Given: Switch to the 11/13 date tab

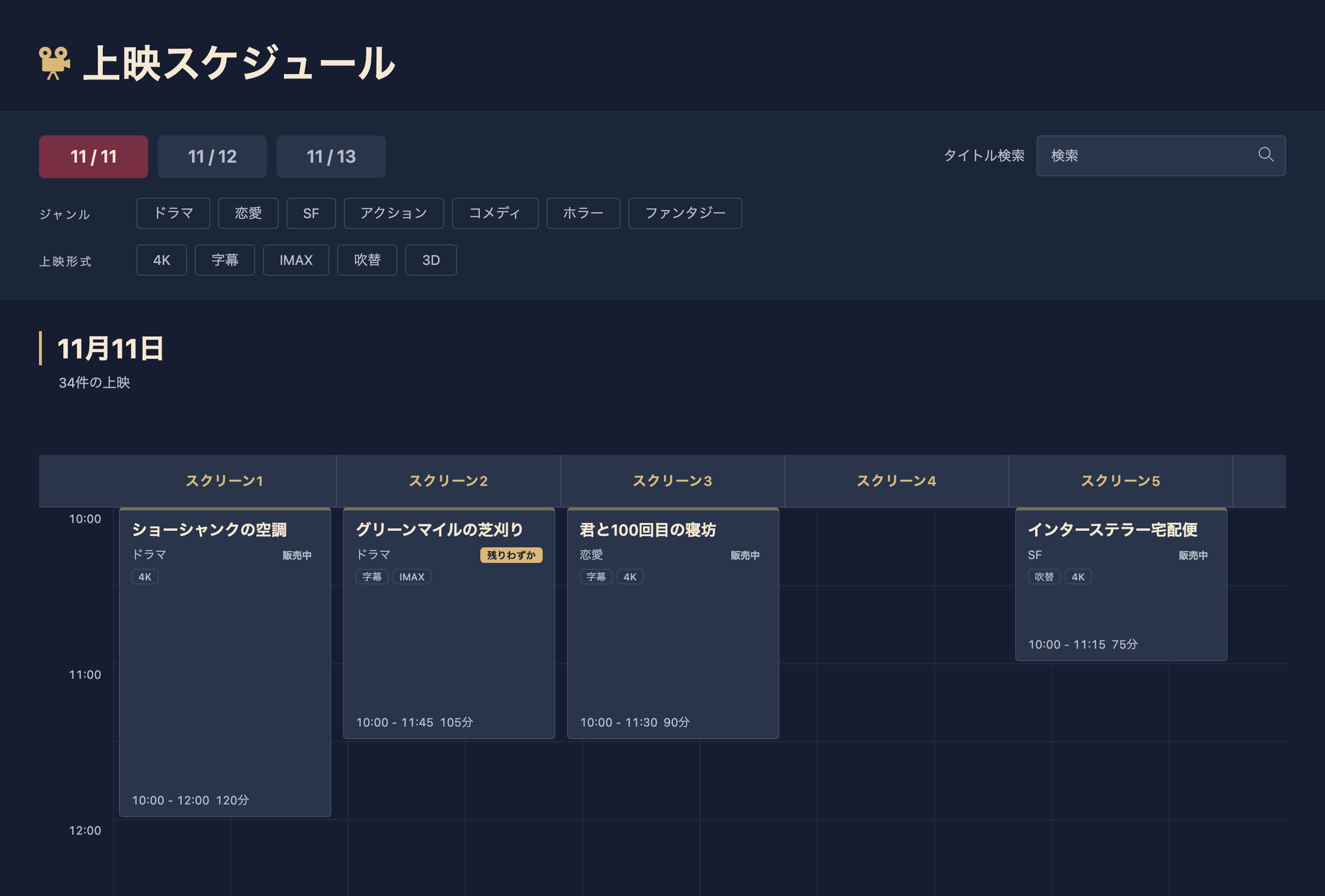Looking at the screenshot, I should coord(331,157).
